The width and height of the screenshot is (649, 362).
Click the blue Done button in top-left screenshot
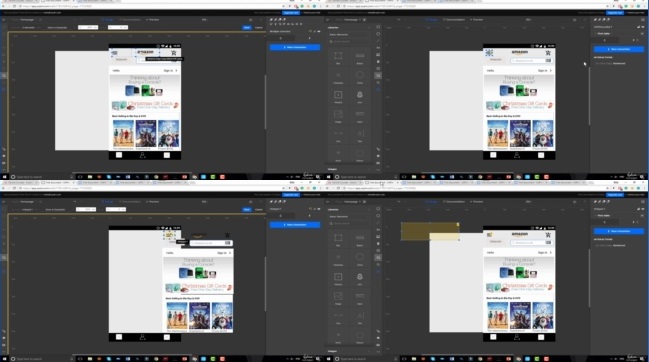pos(247,27)
